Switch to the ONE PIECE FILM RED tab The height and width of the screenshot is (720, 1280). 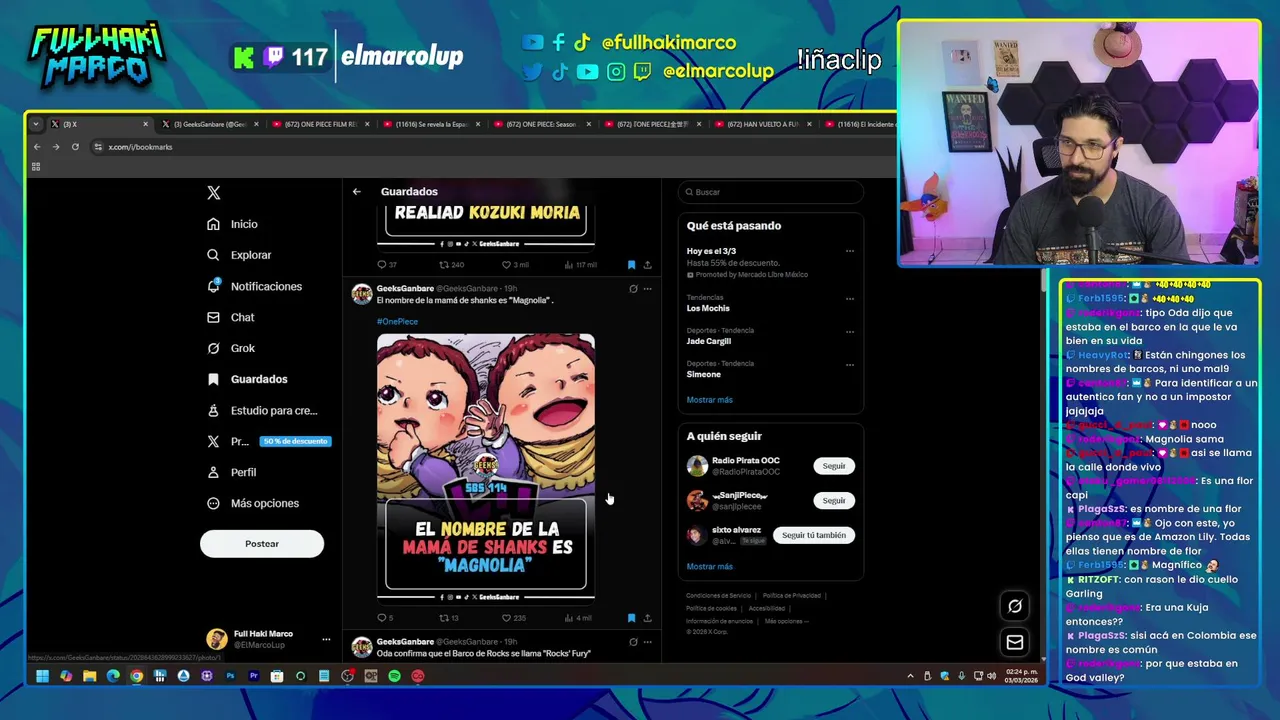click(320, 124)
